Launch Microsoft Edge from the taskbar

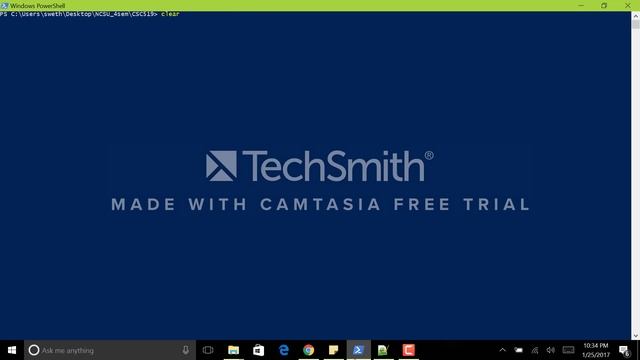[x=284, y=350]
